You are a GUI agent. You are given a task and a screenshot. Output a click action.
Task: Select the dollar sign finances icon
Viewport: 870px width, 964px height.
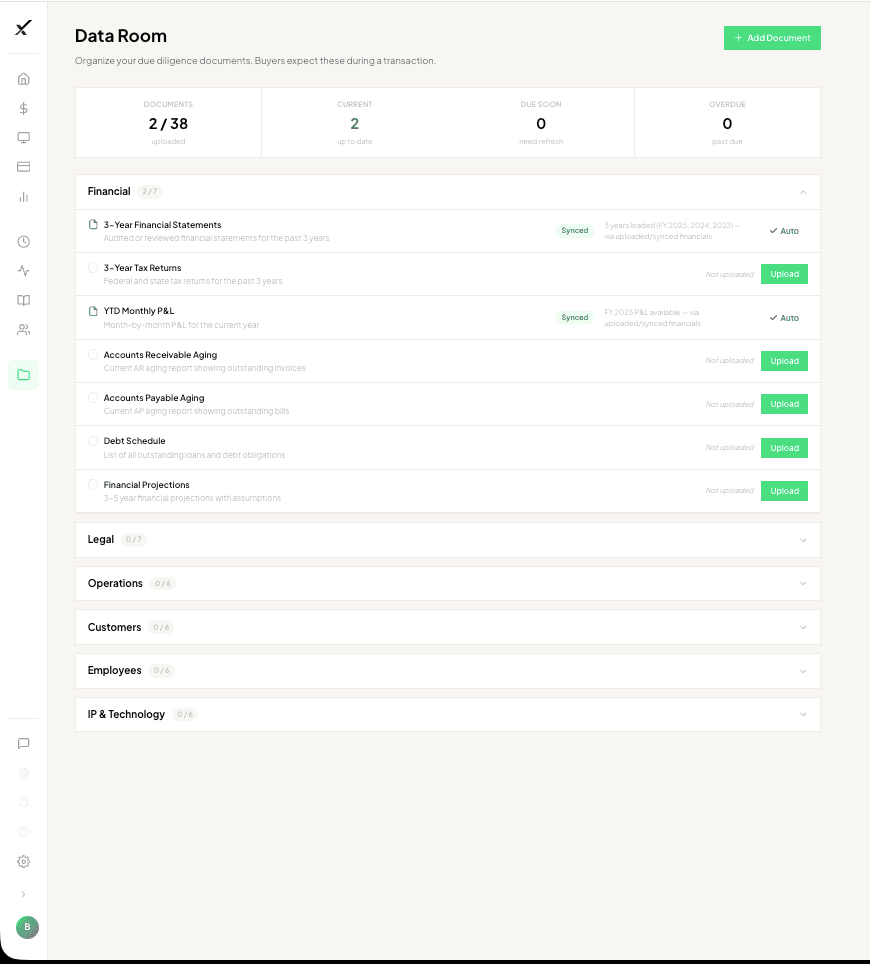23,108
